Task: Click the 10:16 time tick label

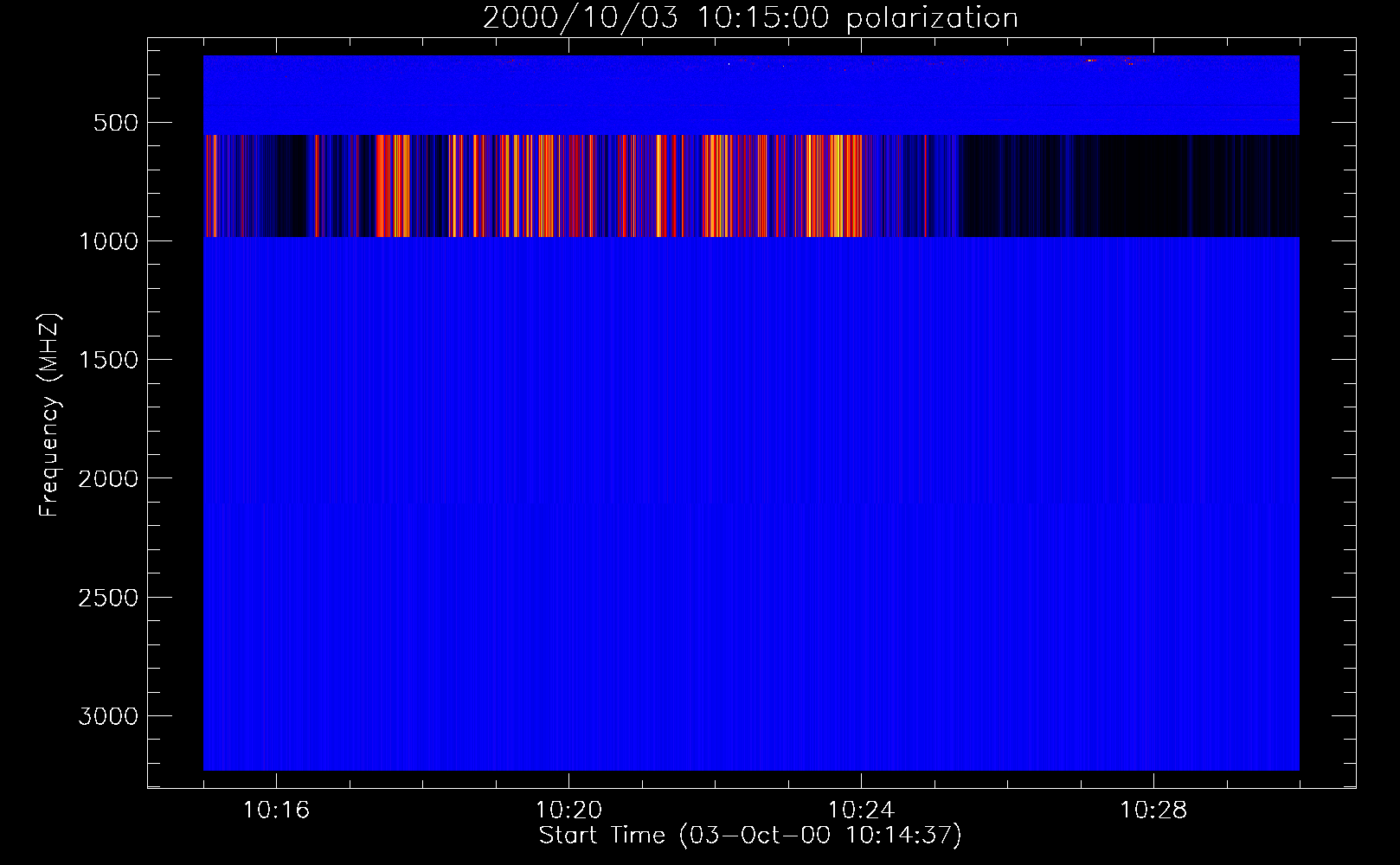Action: (276, 811)
